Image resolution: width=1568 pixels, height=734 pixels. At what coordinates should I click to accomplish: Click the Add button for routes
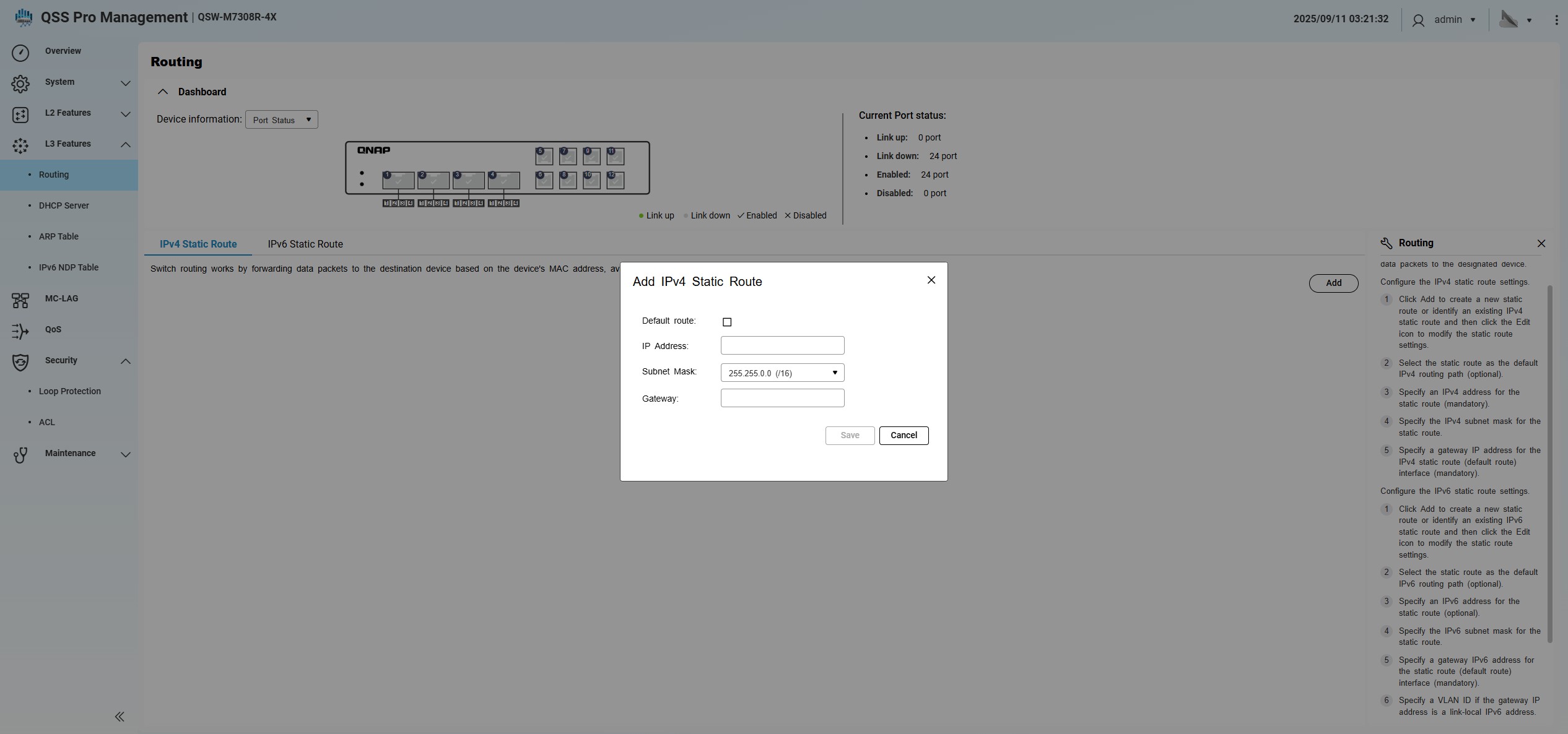[1333, 283]
